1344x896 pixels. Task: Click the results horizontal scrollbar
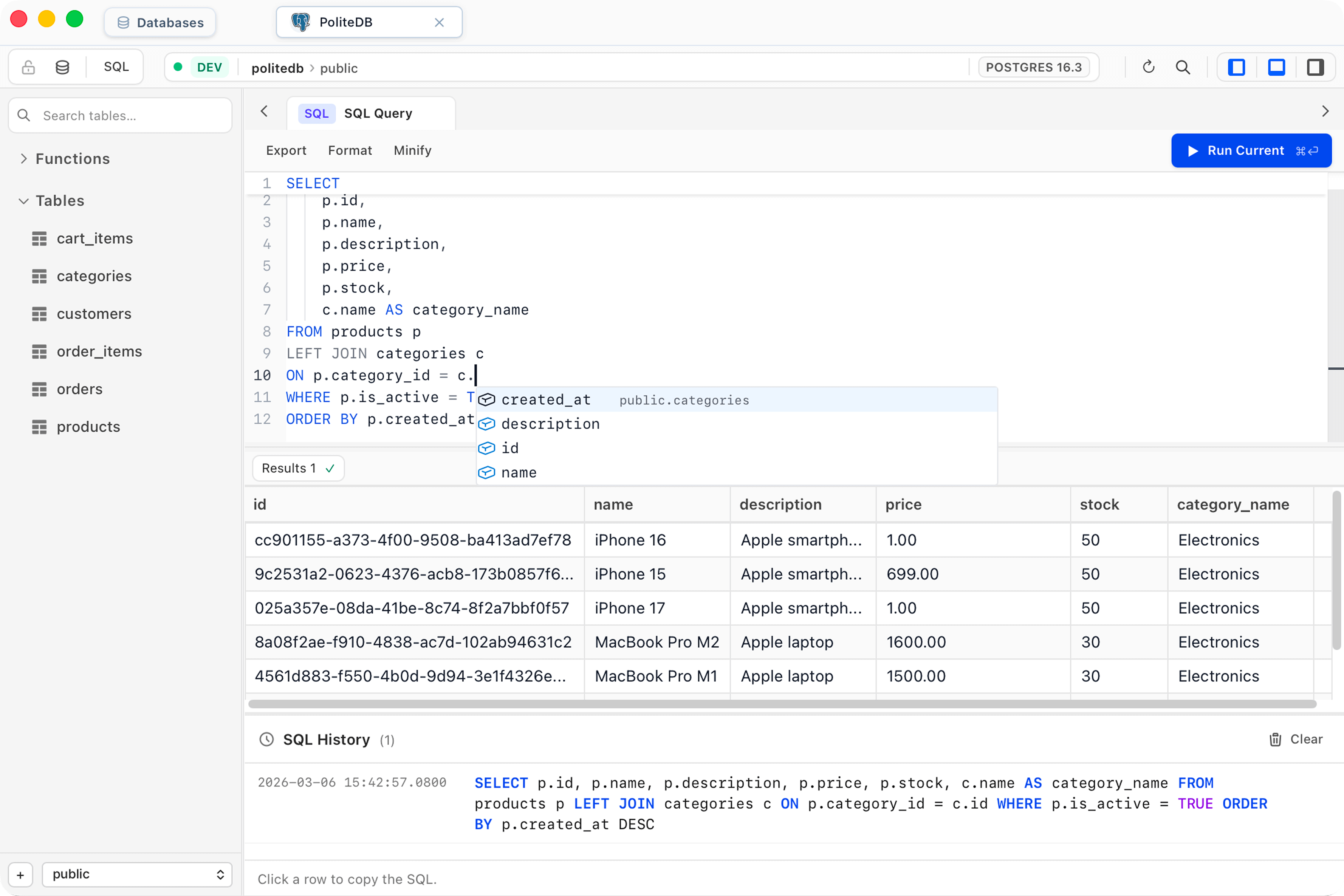pos(782,704)
